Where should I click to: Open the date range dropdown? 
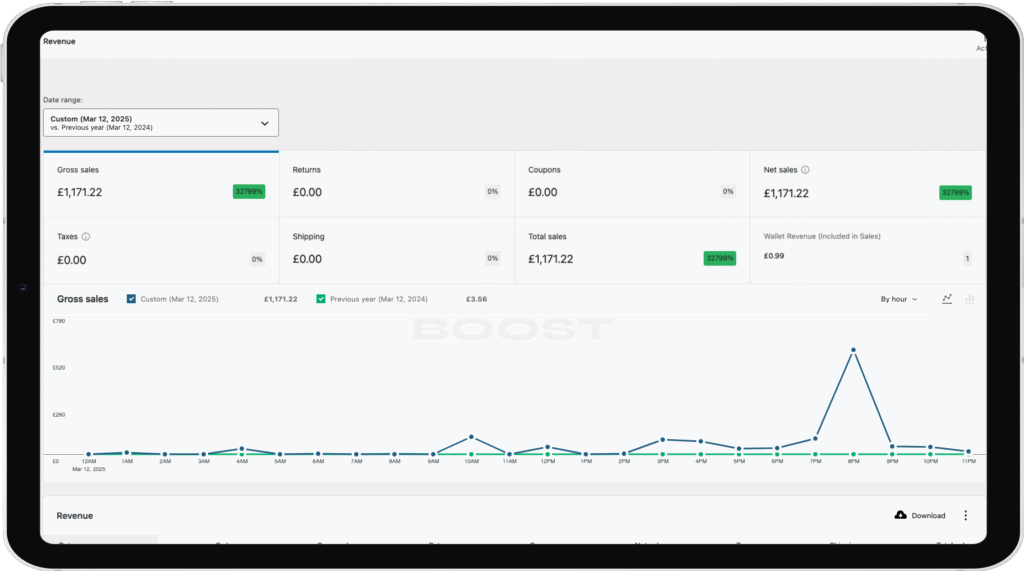[161, 123]
